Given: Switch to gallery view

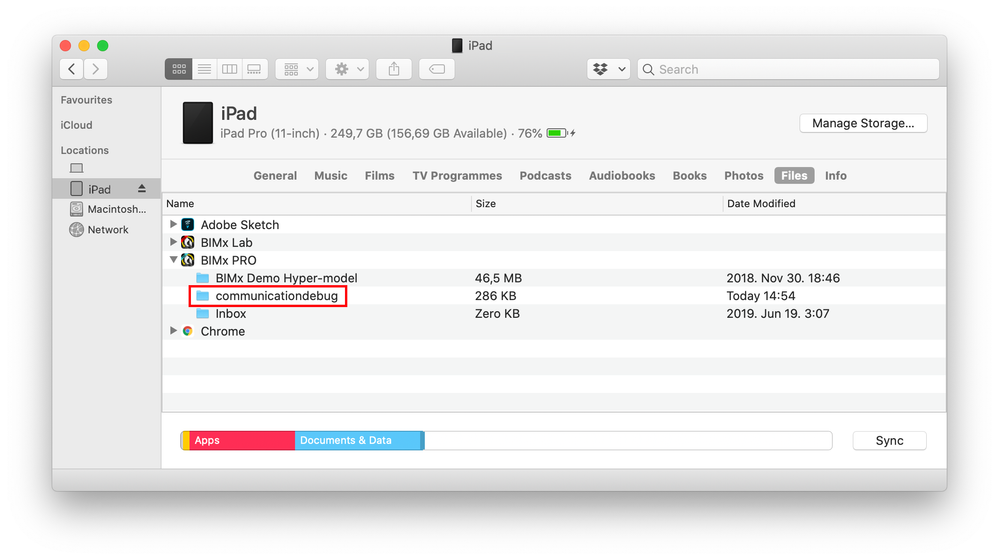Looking at the screenshot, I should (254, 69).
